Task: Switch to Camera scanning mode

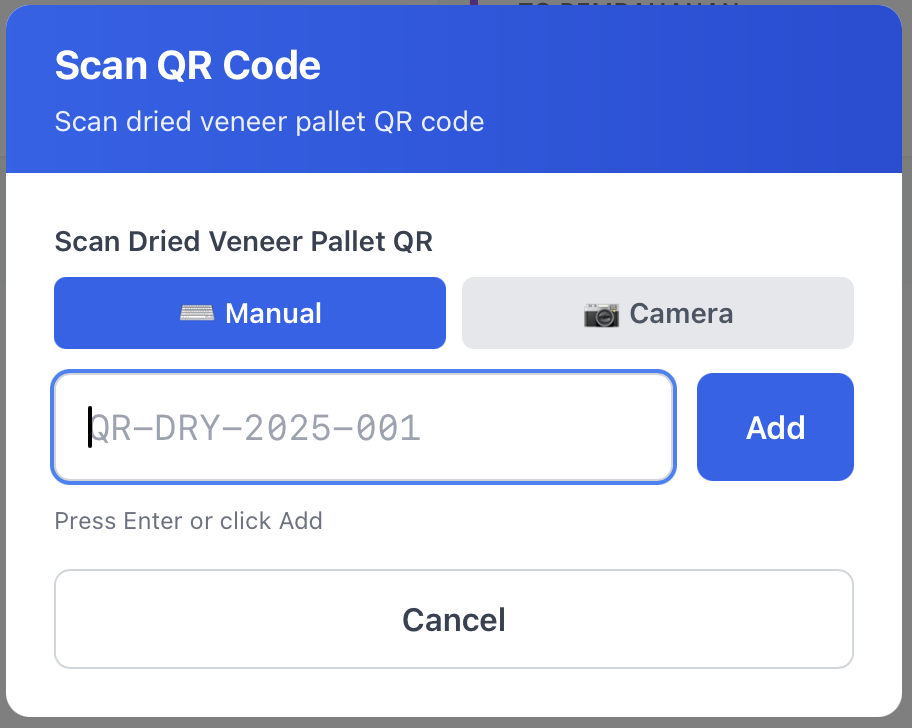Action: (x=657, y=313)
